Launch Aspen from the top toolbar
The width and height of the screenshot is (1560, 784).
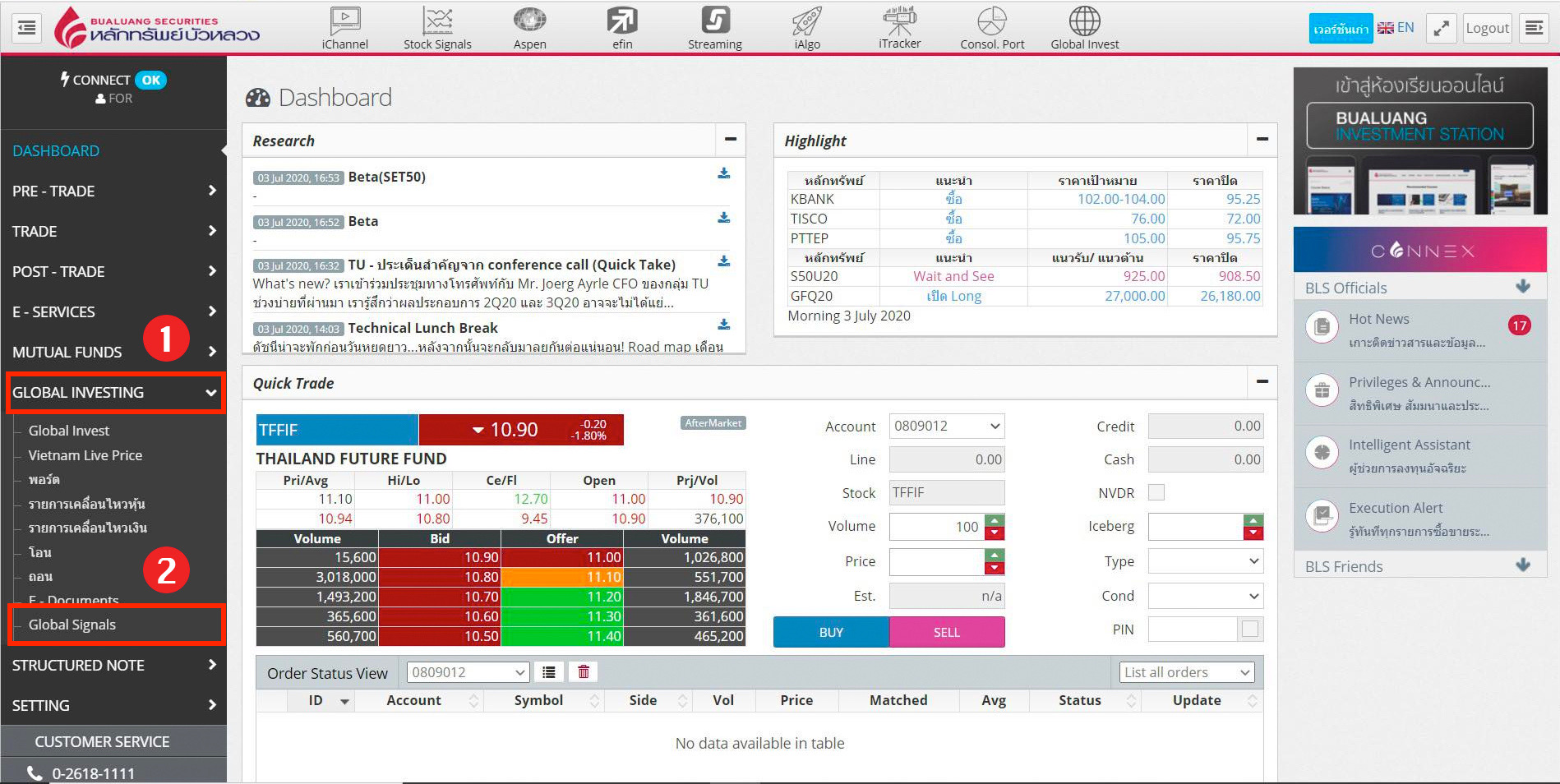[x=530, y=27]
